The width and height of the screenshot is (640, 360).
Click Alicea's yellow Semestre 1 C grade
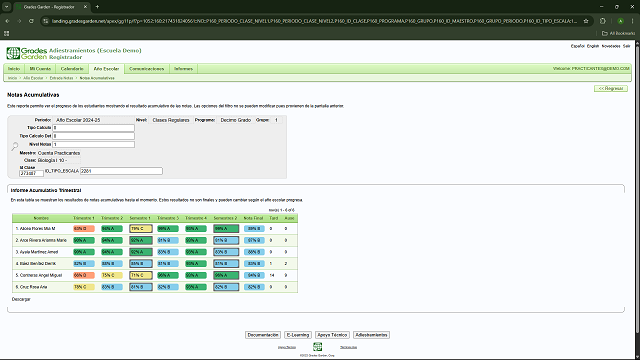click(141, 229)
